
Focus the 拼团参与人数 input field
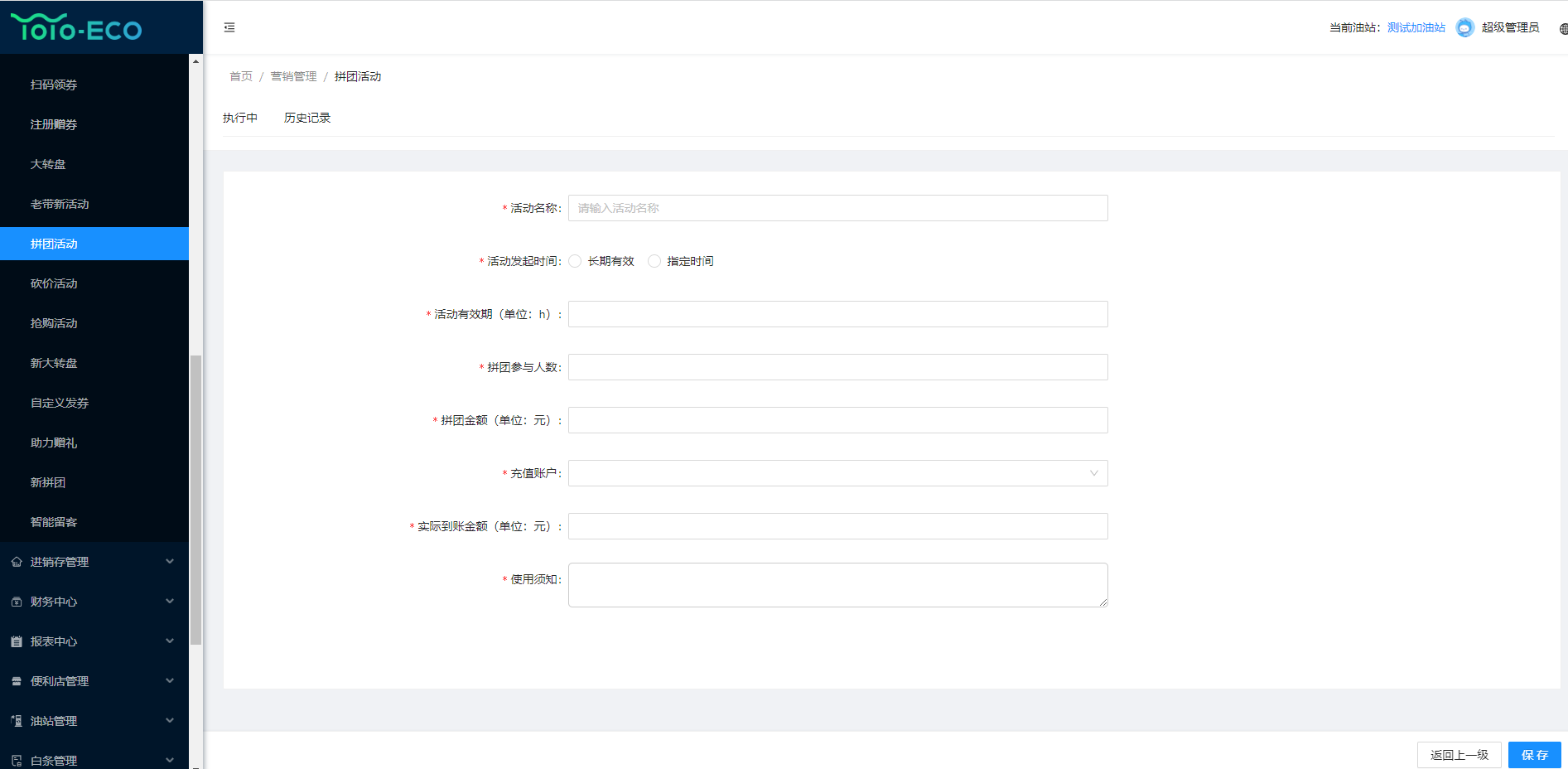(837, 367)
